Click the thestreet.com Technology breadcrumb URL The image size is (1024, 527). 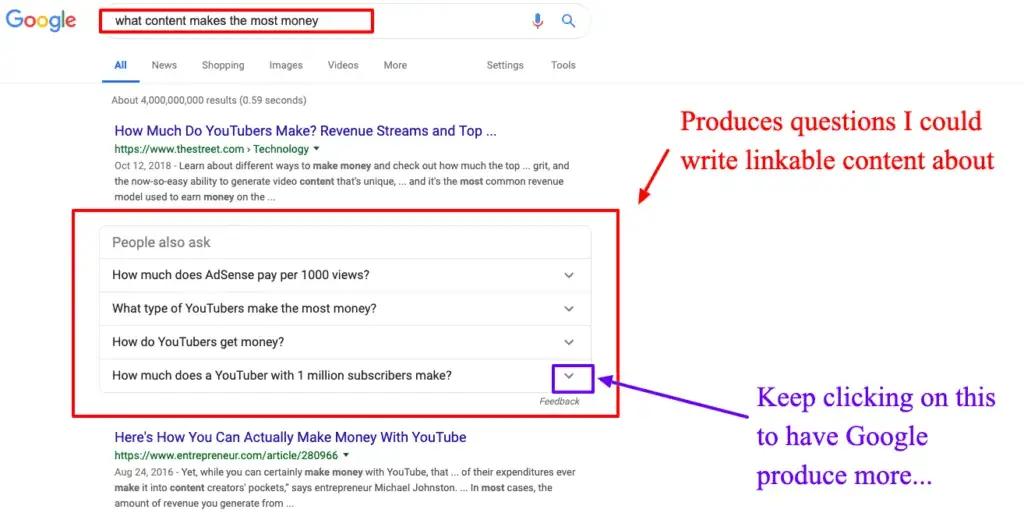tap(212, 149)
